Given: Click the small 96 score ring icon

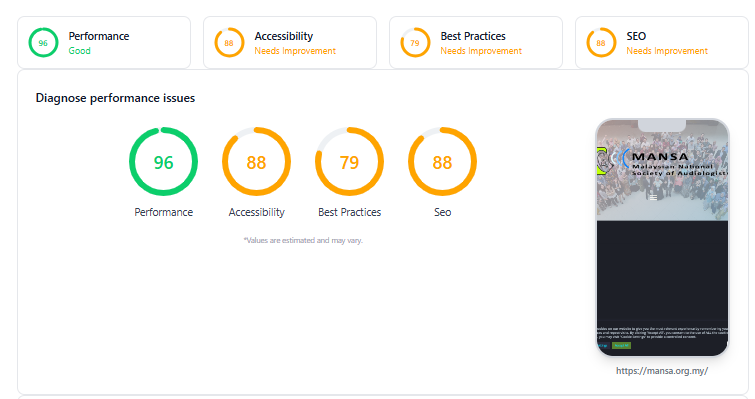Looking at the screenshot, I should coord(43,43).
